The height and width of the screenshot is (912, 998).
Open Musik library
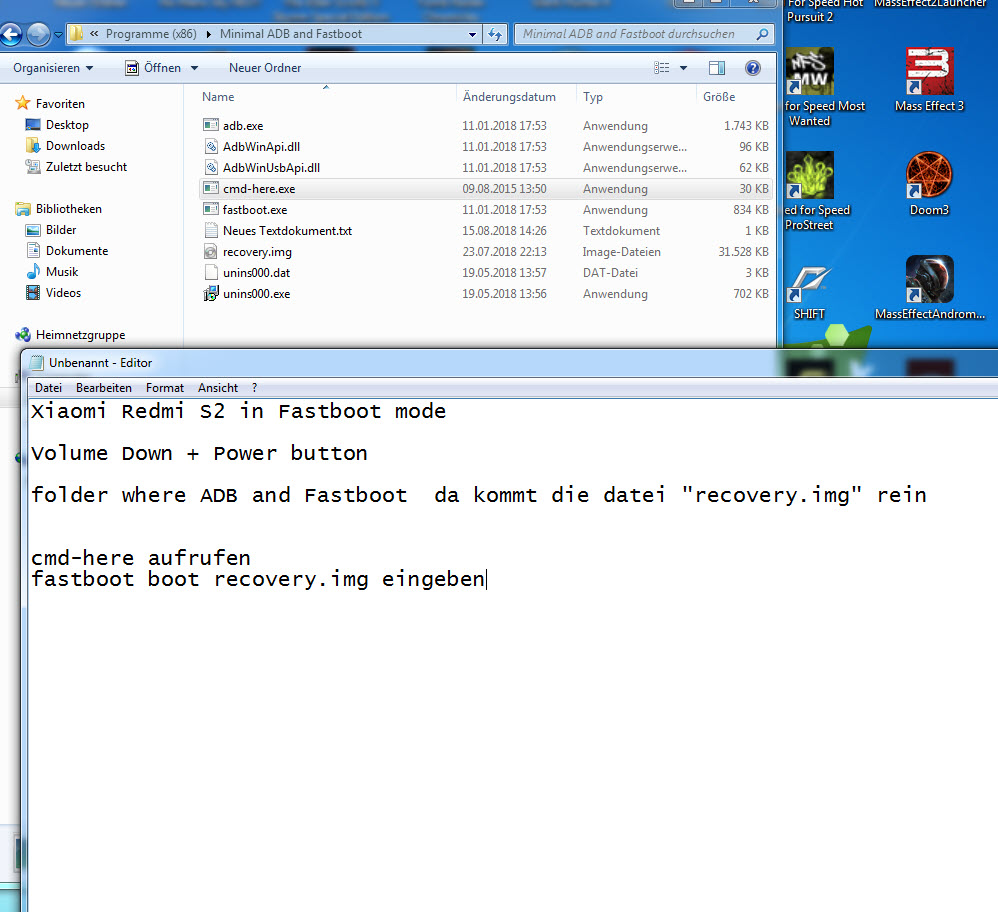62,272
